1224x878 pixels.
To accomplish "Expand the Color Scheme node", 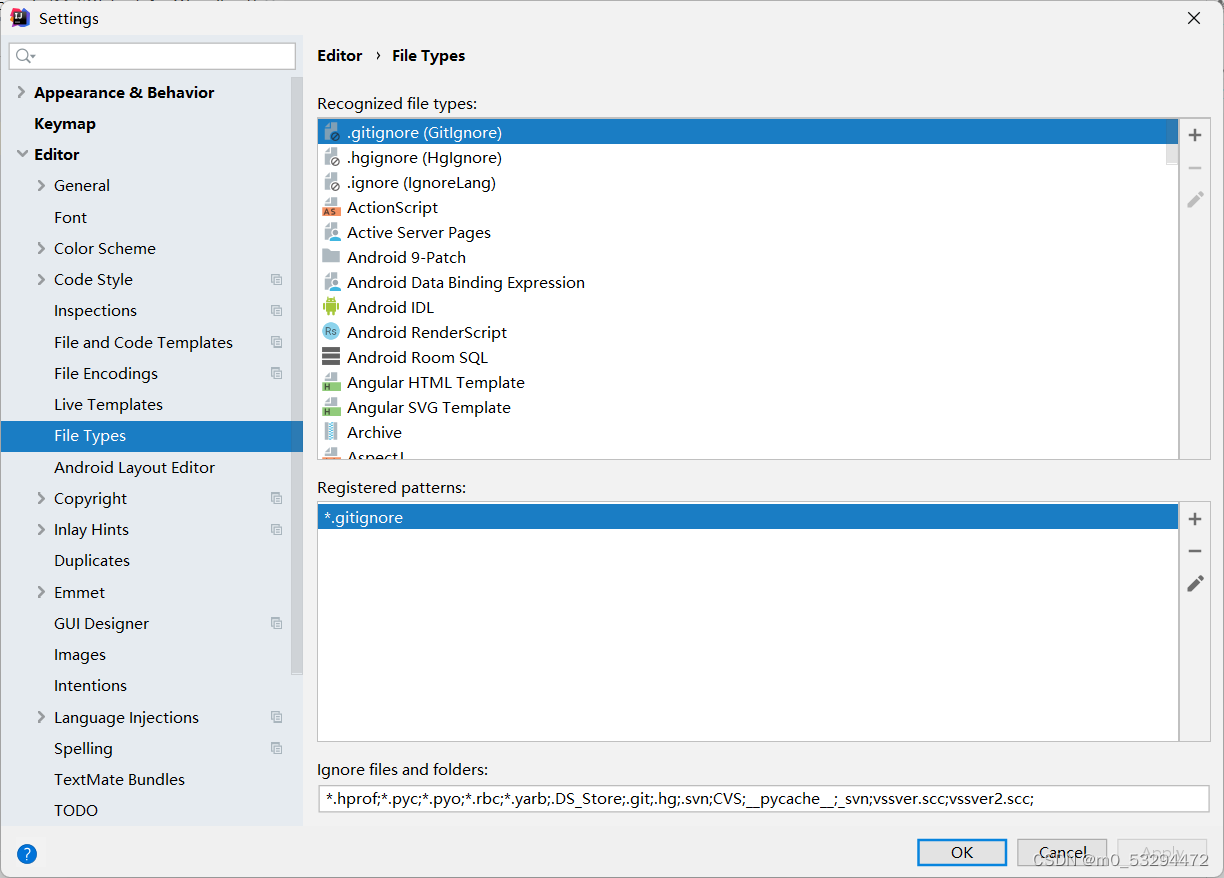I will click(x=41, y=248).
